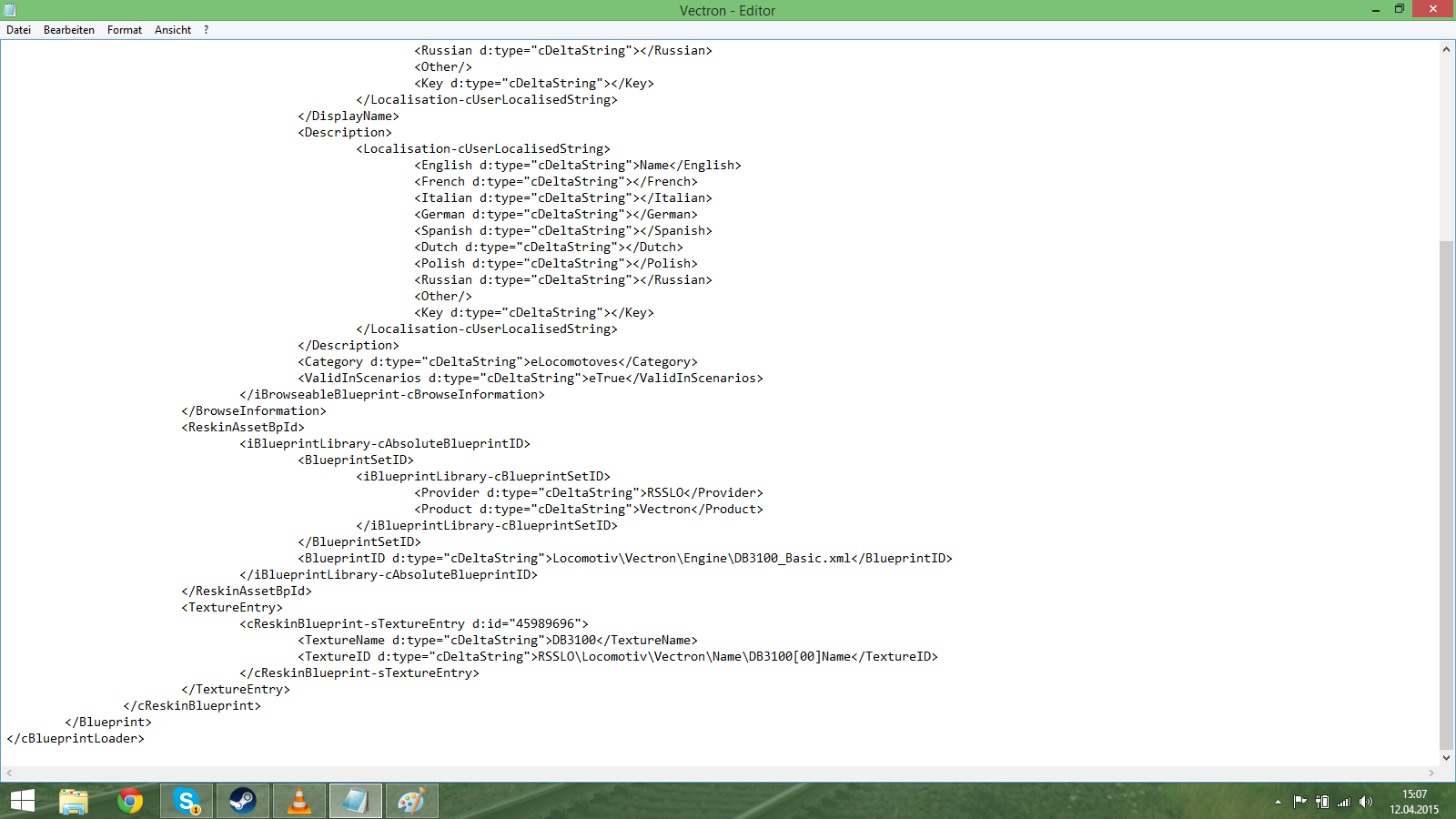
Task: Click the horizontal scrollbar left arrow
Action: tap(9, 773)
